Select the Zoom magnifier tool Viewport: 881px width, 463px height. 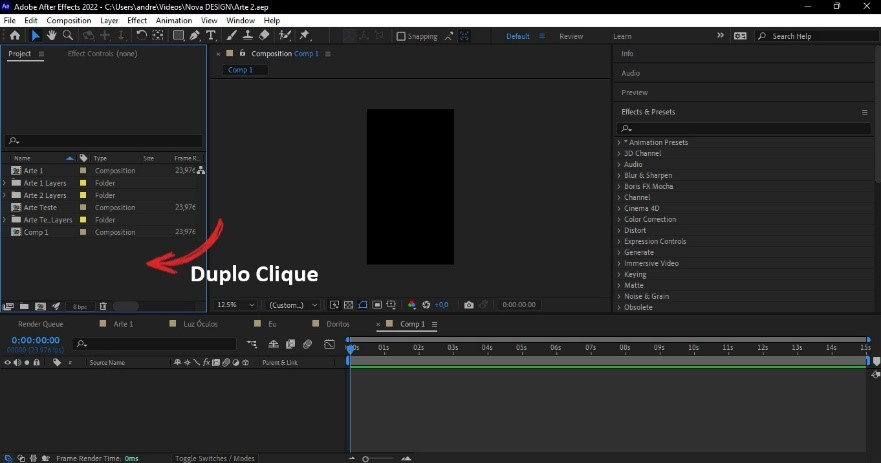pos(68,35)
